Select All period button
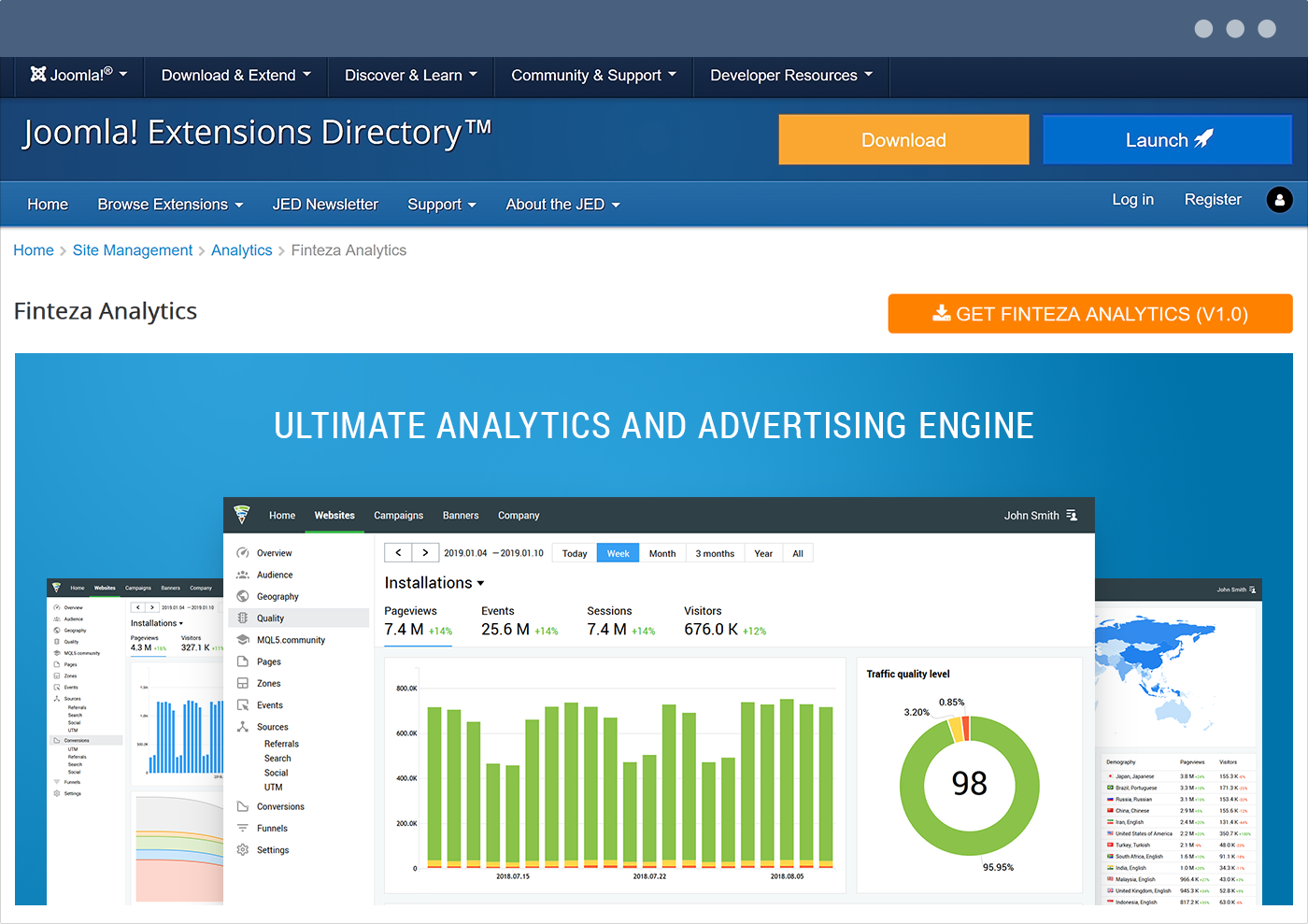Image resolution: width=1308 pixels, height=924 pixels. pos(798,553)
